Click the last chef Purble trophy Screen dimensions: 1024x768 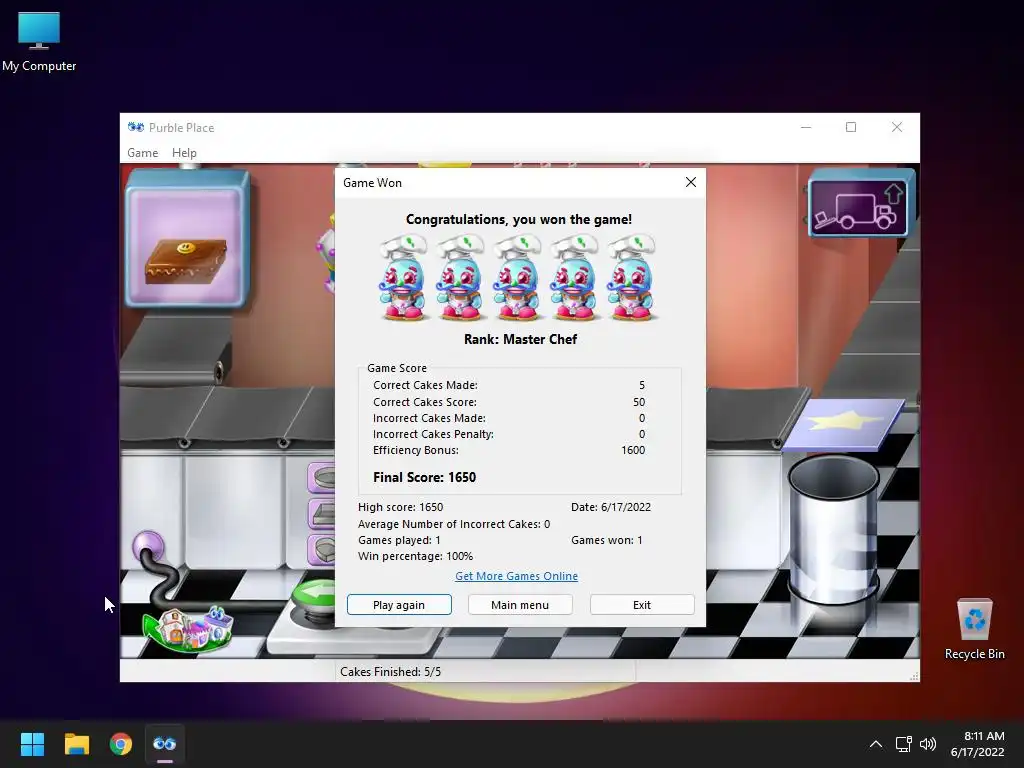pos(632,279)
